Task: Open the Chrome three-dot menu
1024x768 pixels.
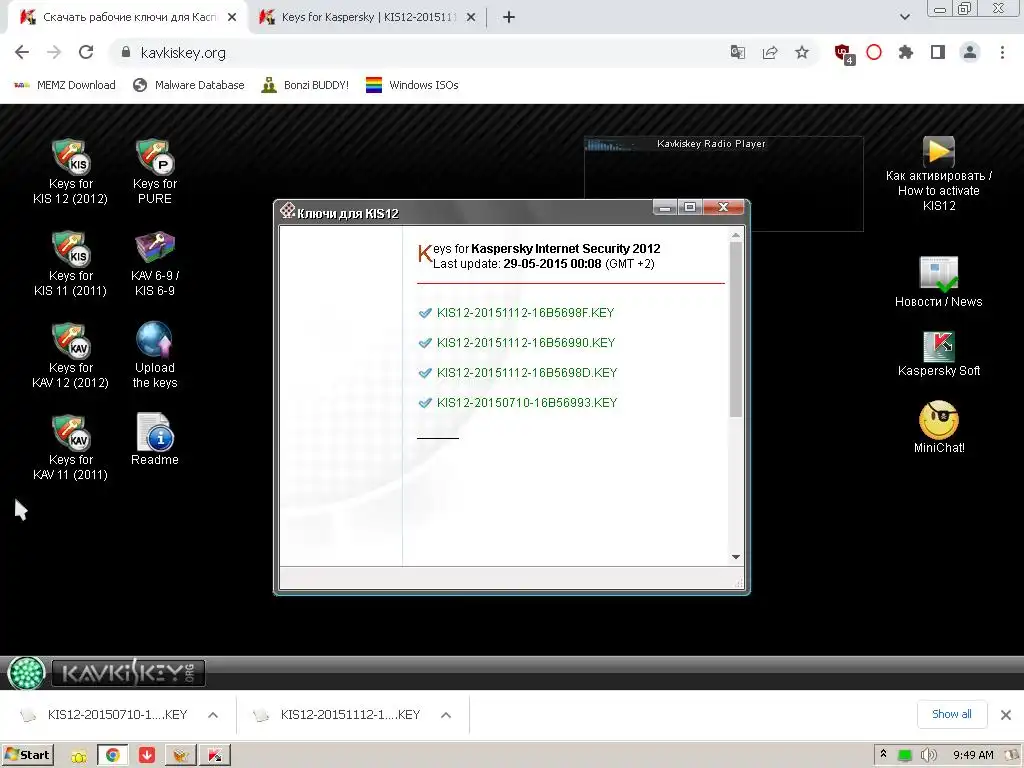Action: [x=1002, y=52]
